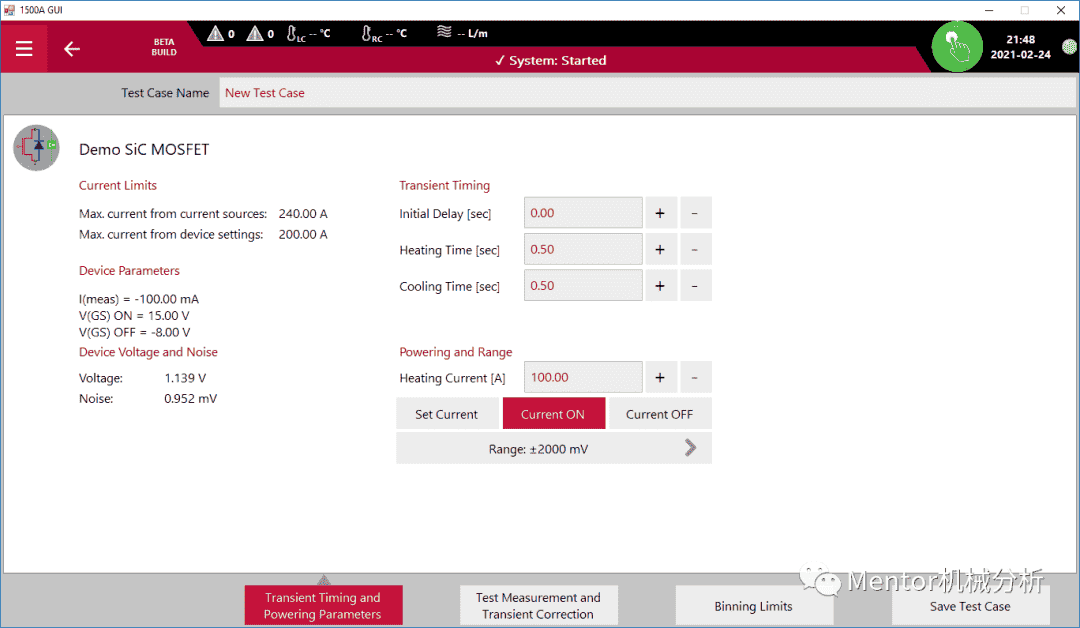Decrease Heating Current with minus
This screenshot has width=1080, height=628.
(x=694, y=377)
